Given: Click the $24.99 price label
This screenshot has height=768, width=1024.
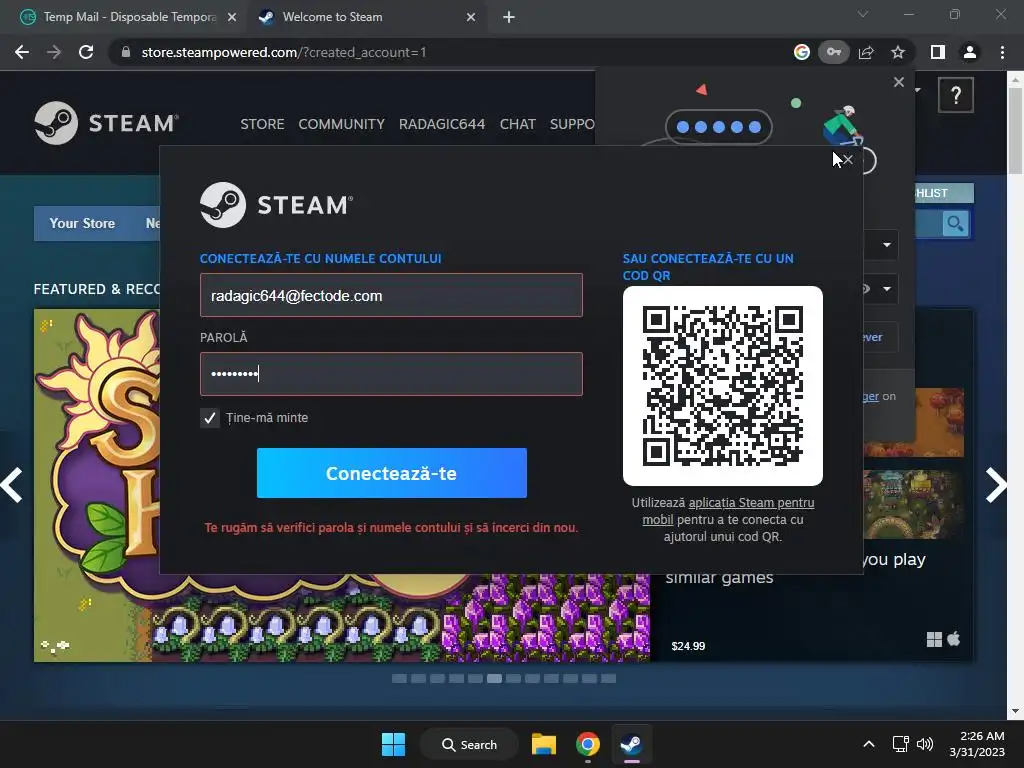Looking at the screenshot, I should (688, 646).
